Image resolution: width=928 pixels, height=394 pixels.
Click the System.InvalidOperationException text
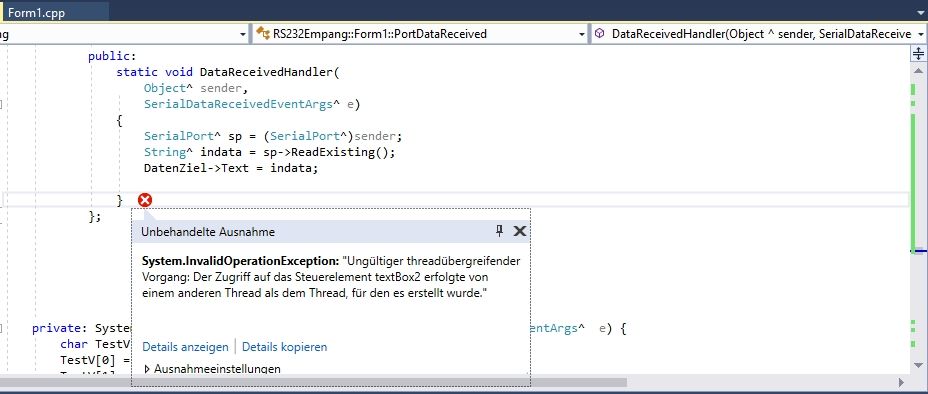pos(240,260)
